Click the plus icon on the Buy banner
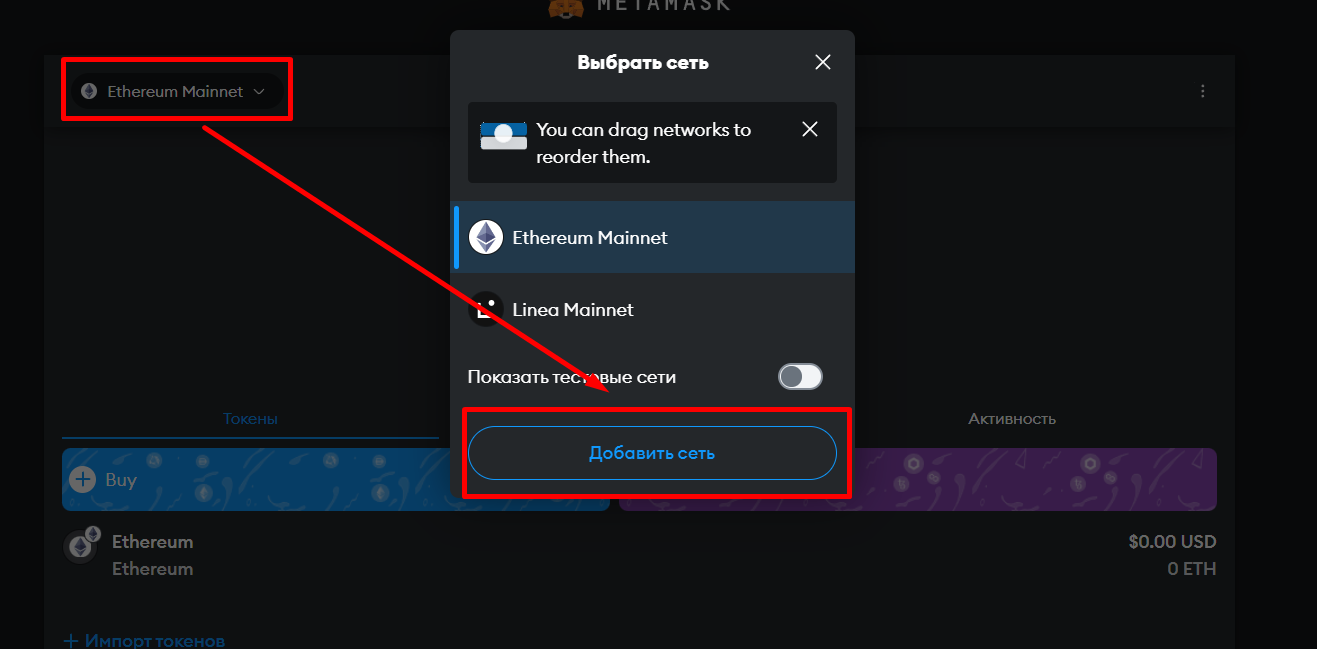Screen dimensions: 1317x649 pyautogui.click(x=82, y=480)
